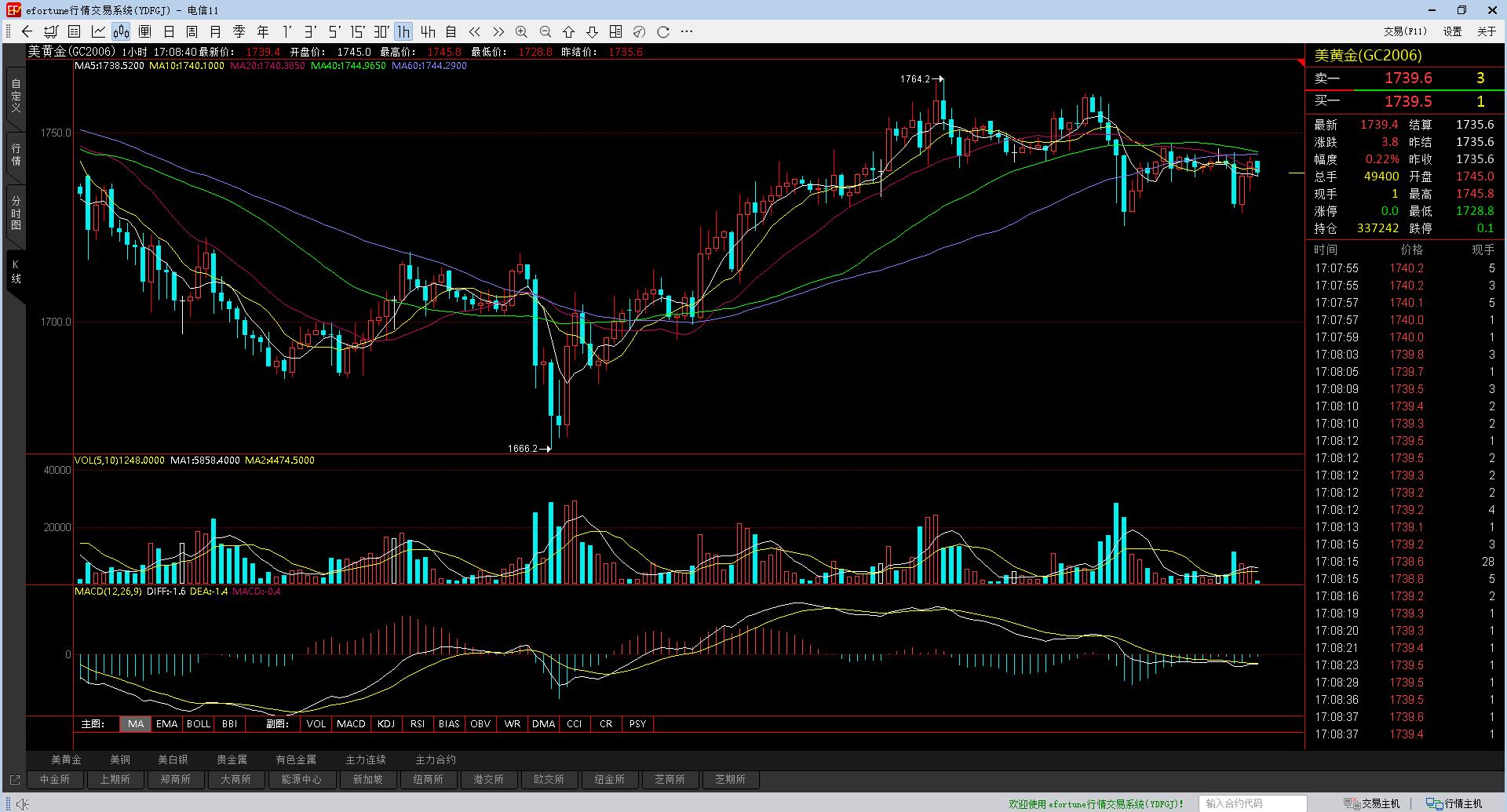Click the 交易(F11) button
1507x812 pixels.
(1405, 31)
